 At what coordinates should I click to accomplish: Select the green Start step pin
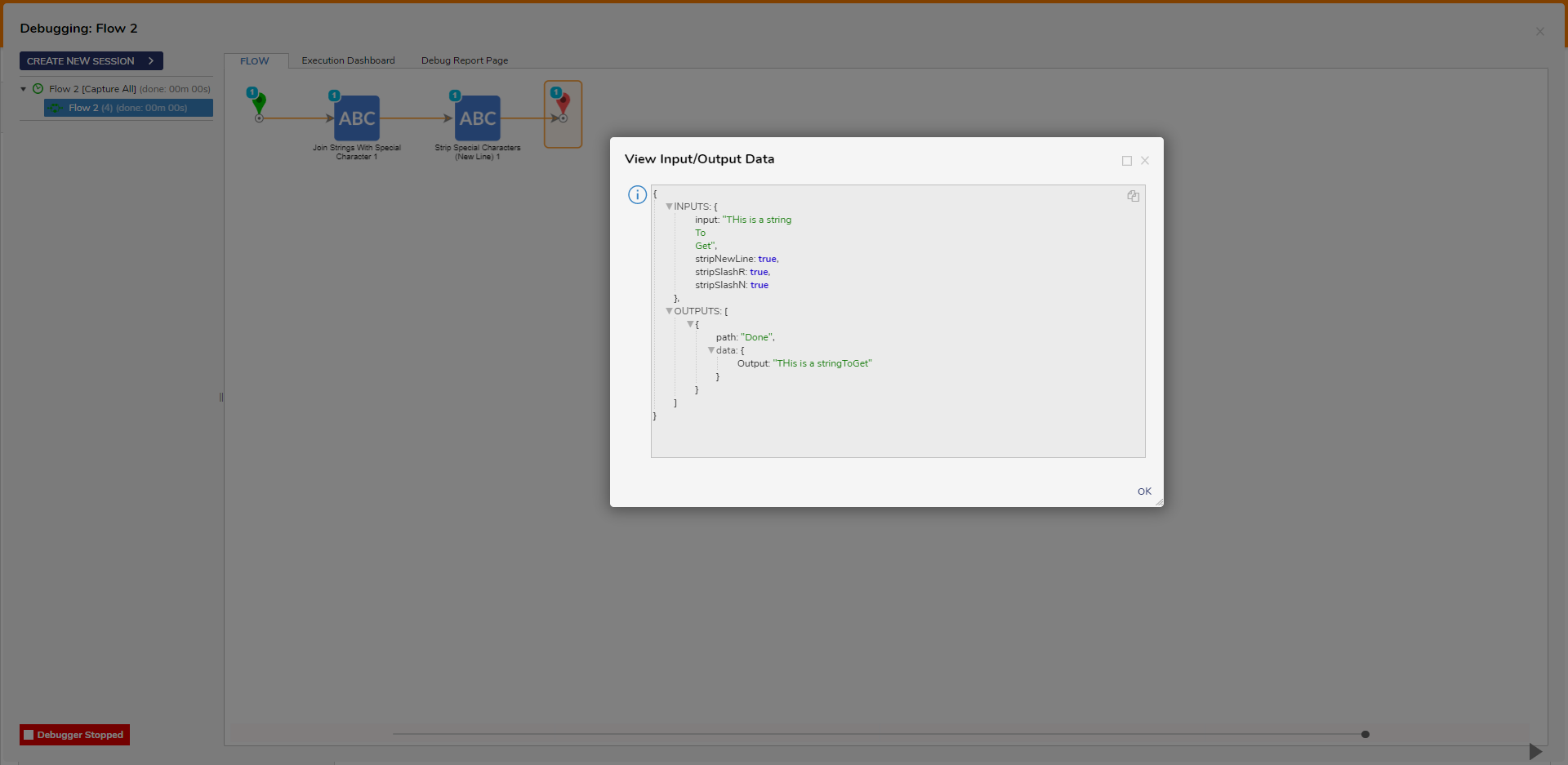pyautogui.click(x=259, y=105)
